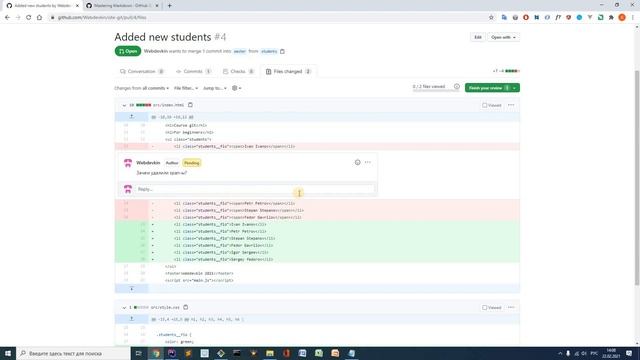
Task: Switch to the Checks tab
Action: pyautogui.click(x=238, y=71)
